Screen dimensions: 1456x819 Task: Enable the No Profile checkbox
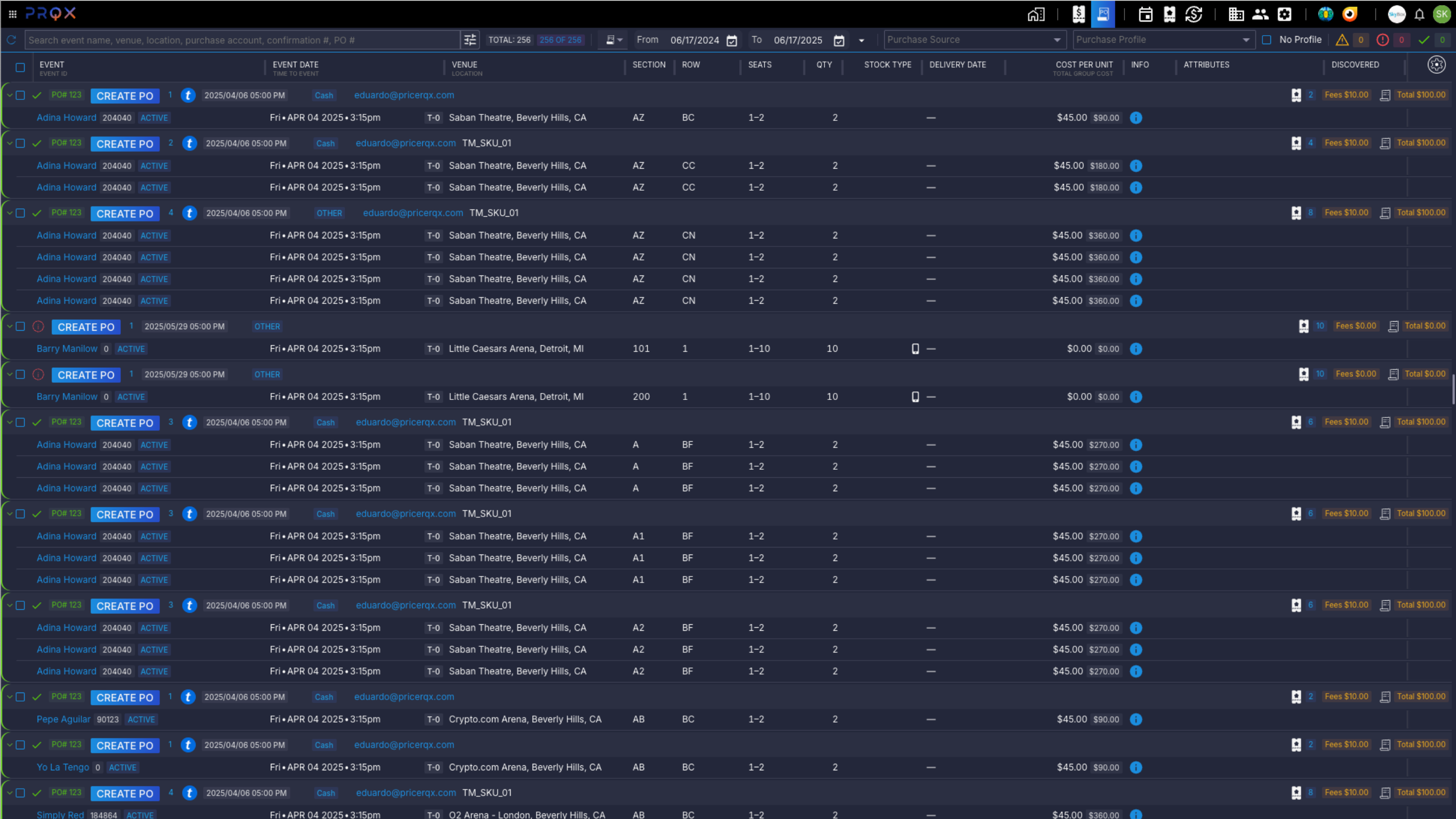[x=1266, y=40]
